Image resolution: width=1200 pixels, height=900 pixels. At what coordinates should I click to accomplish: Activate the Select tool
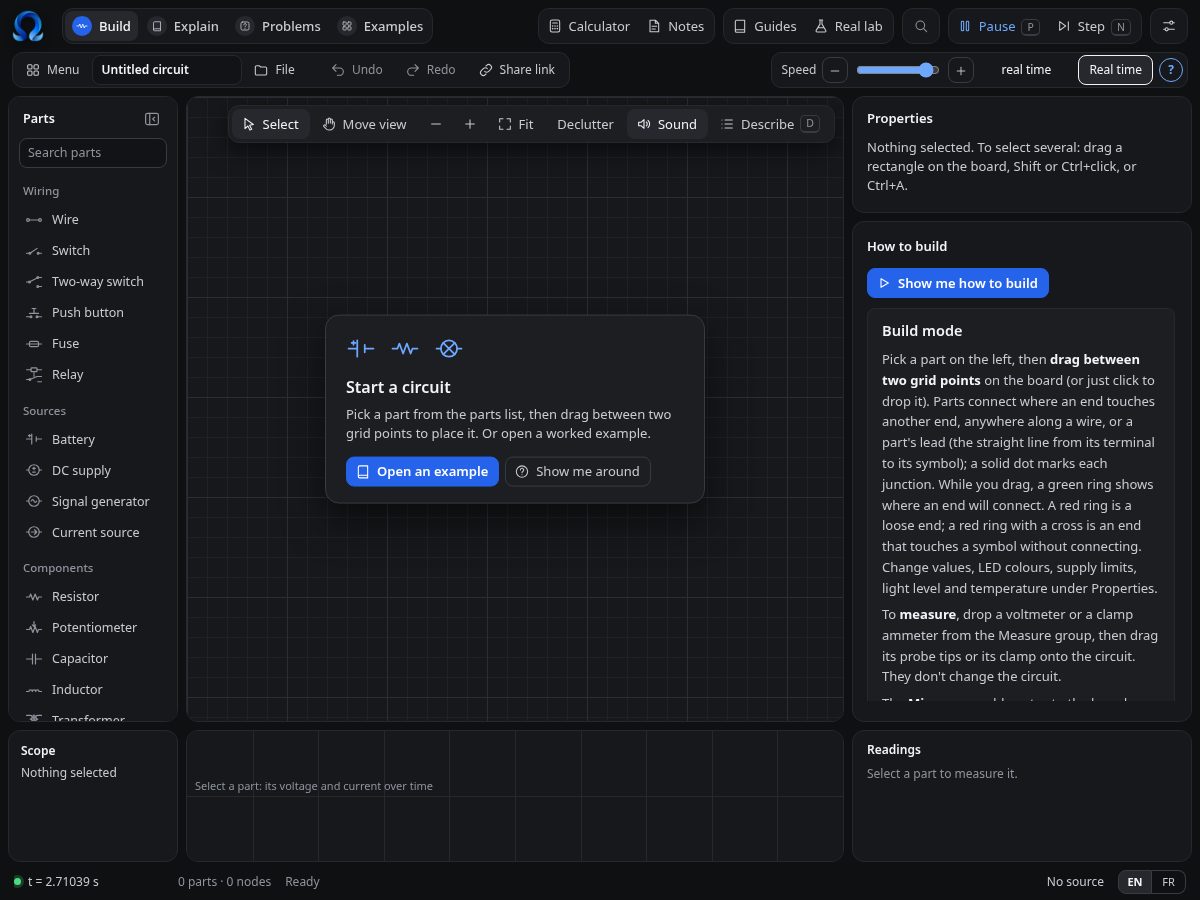271,124
